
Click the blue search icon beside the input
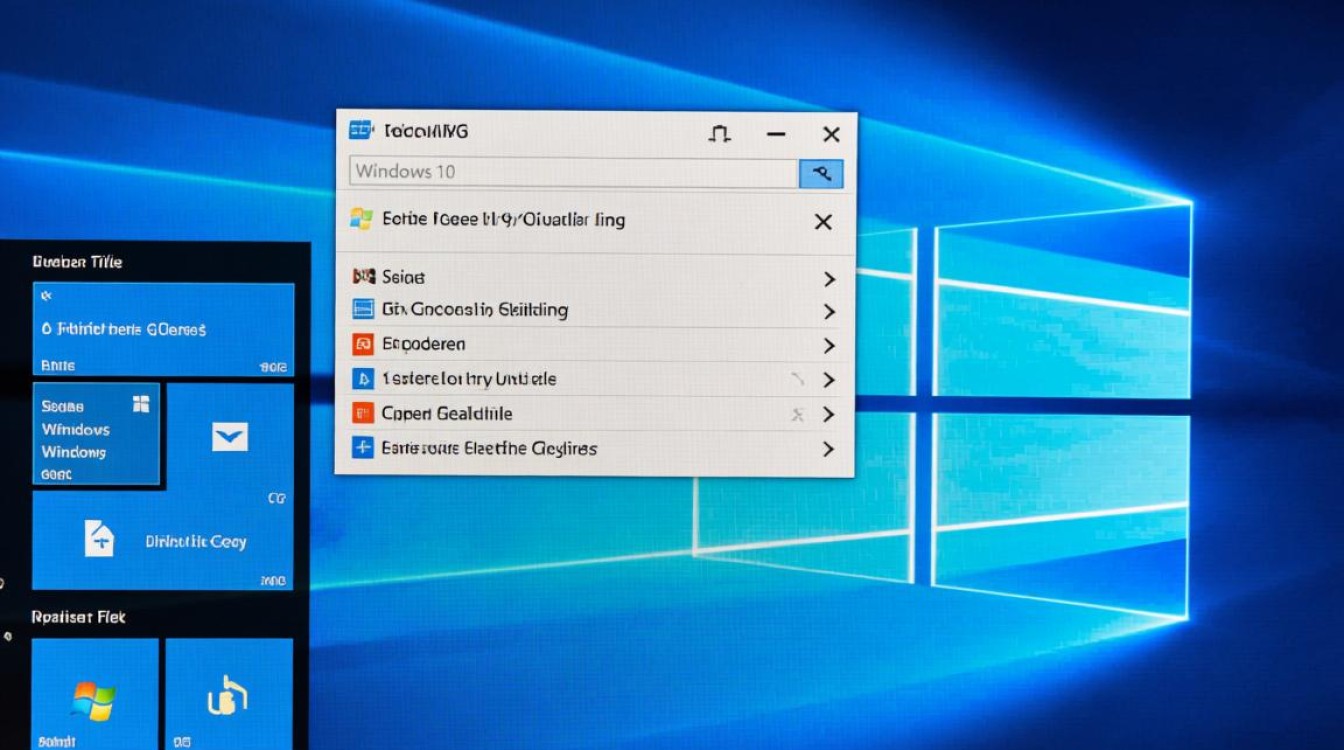(x=821, y=173)
